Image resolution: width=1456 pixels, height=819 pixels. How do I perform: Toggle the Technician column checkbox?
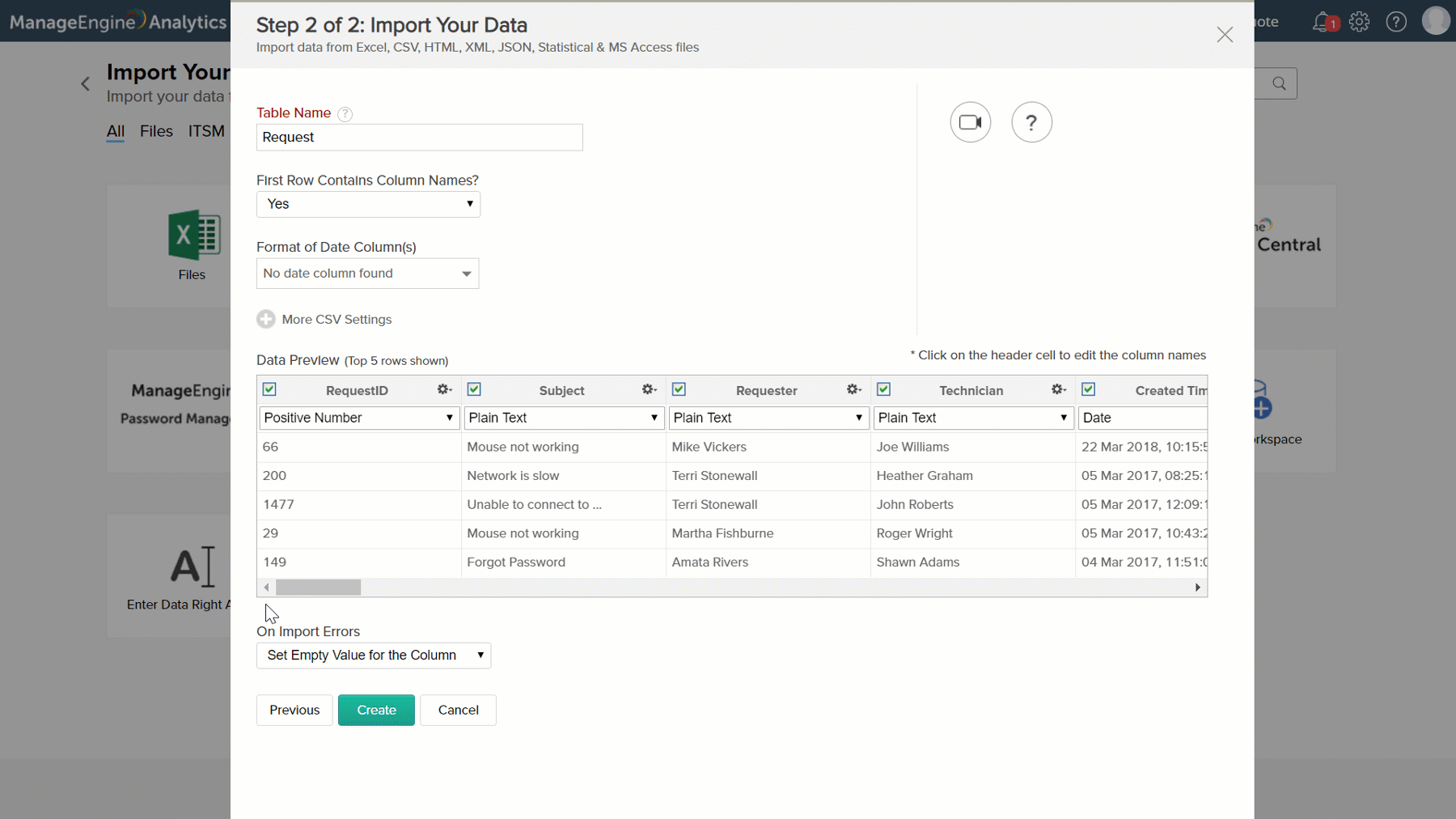[x=884, y=390]
